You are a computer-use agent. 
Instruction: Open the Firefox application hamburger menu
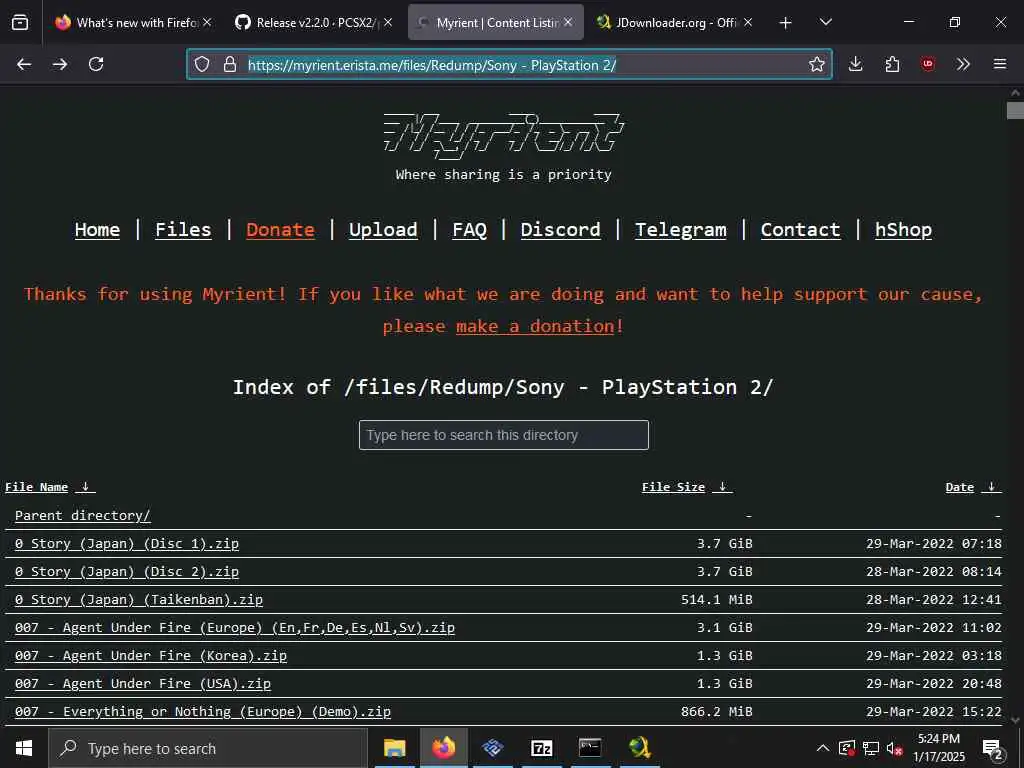1000,64
